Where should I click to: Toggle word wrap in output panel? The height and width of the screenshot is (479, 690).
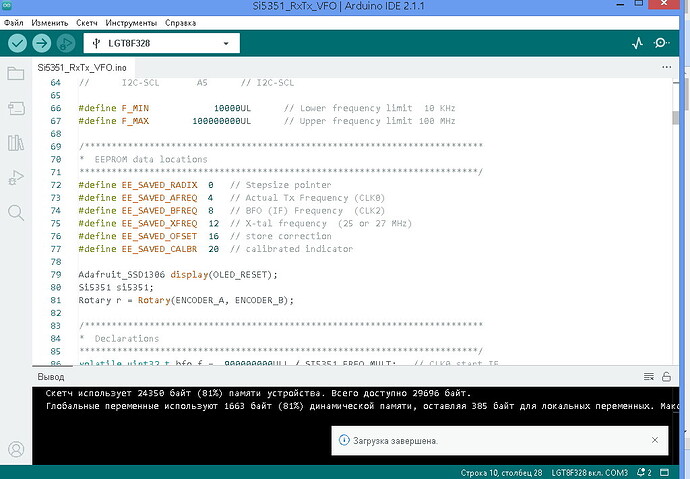click(x=649, y=377)
